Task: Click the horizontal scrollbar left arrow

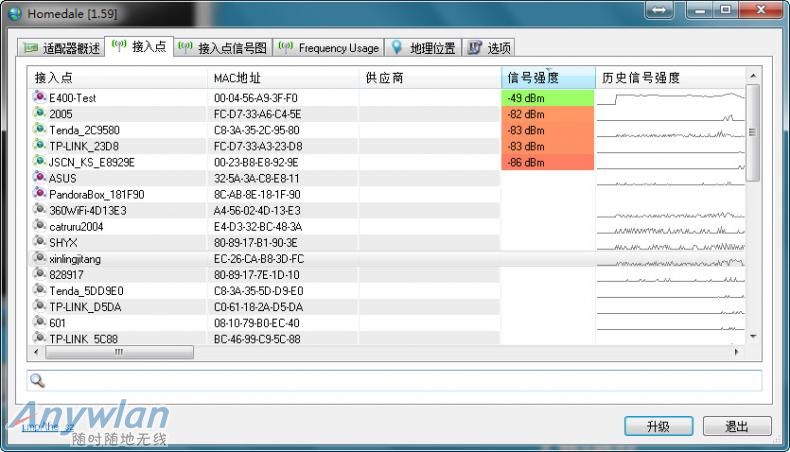Action: (36, 352)
